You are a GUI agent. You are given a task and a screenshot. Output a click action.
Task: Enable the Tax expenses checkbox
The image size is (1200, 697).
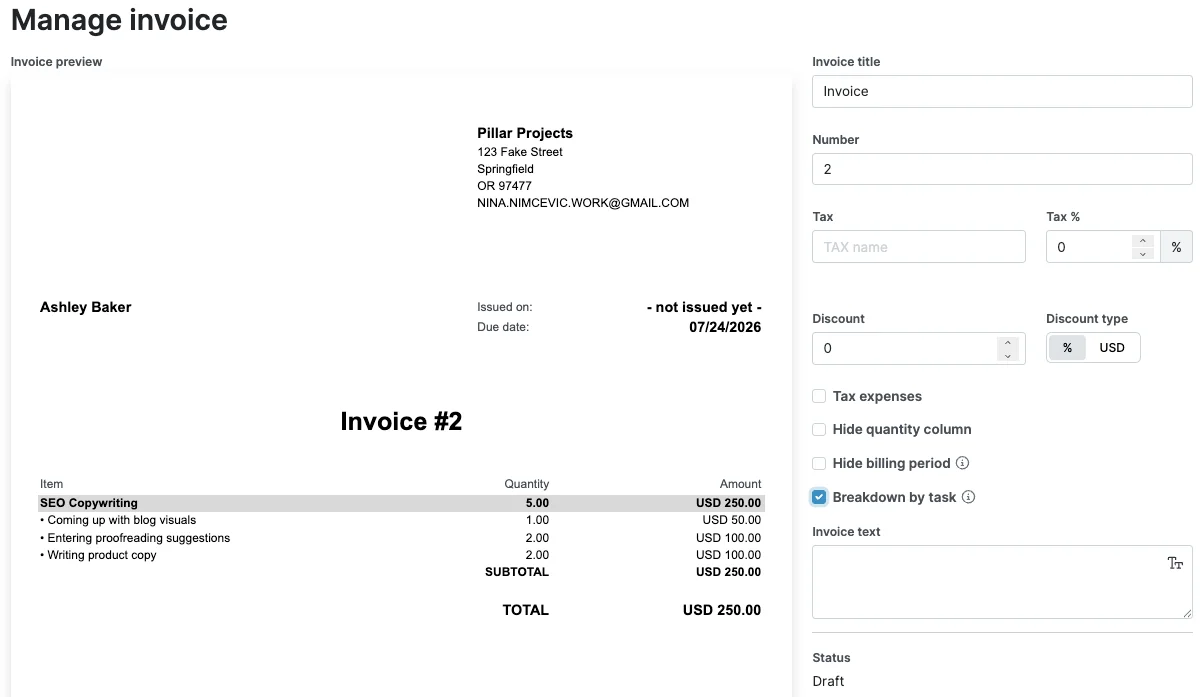(x=819, y=396)
